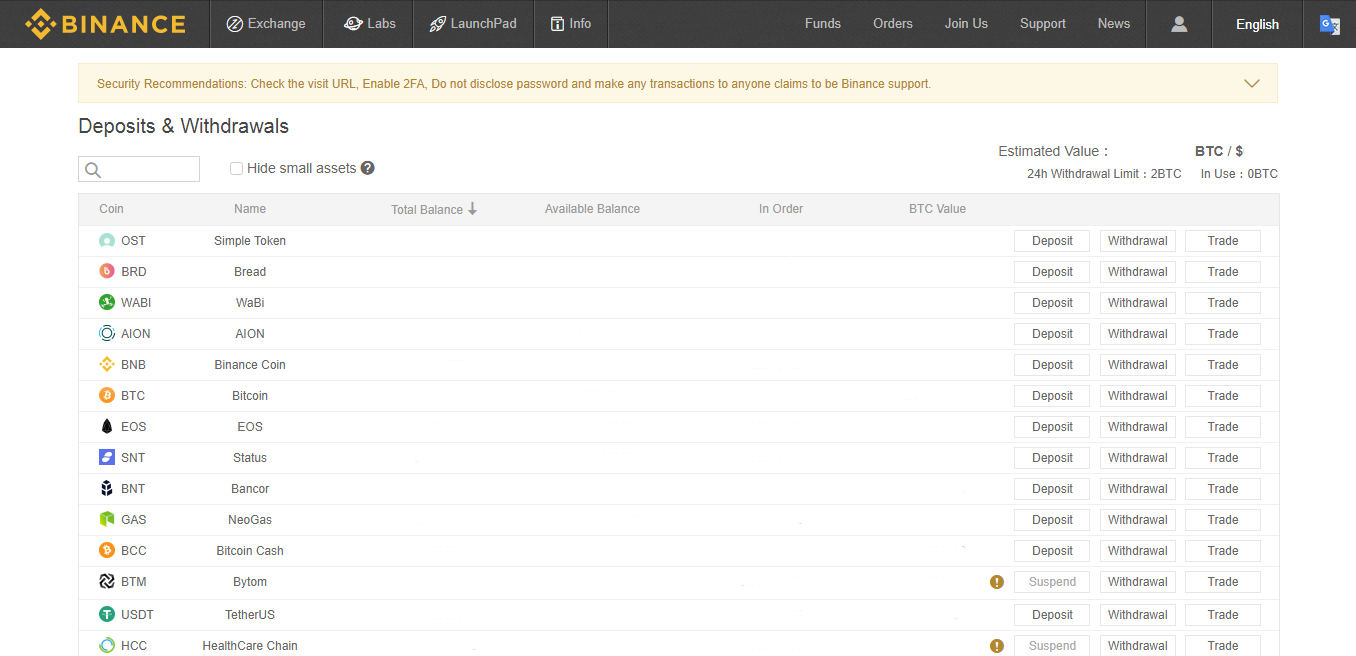Click Withdrawal for HCC
This screenshot has width=1356, height=656.
[x=1138, y=646]
